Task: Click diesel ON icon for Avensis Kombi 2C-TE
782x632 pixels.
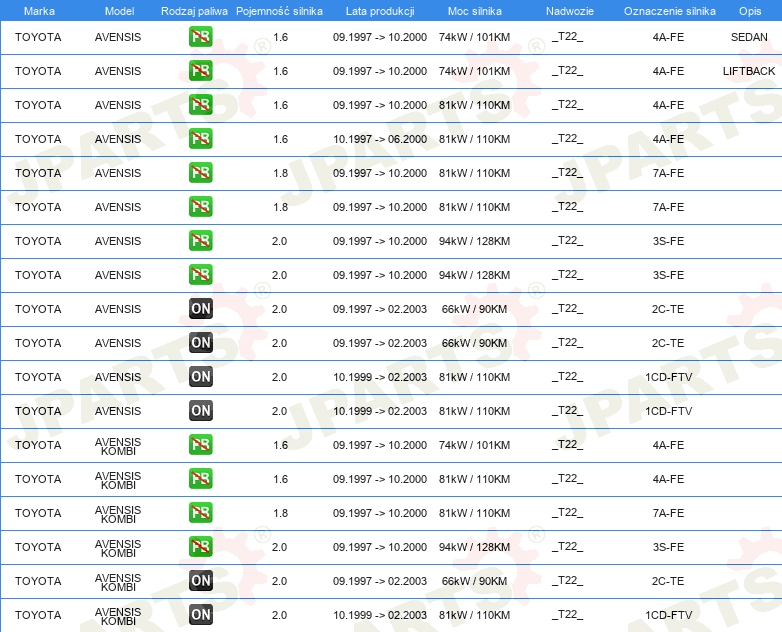Action: [x=200, y=580]
